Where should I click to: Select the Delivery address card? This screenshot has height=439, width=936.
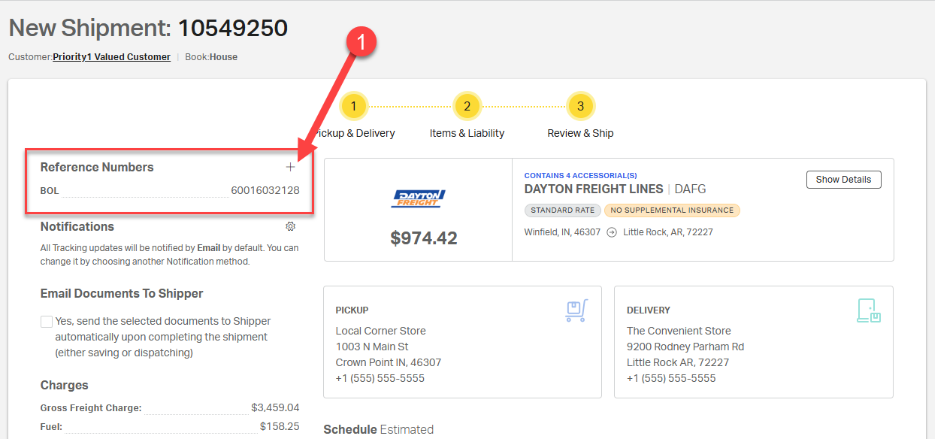click(x=753, y=342)
